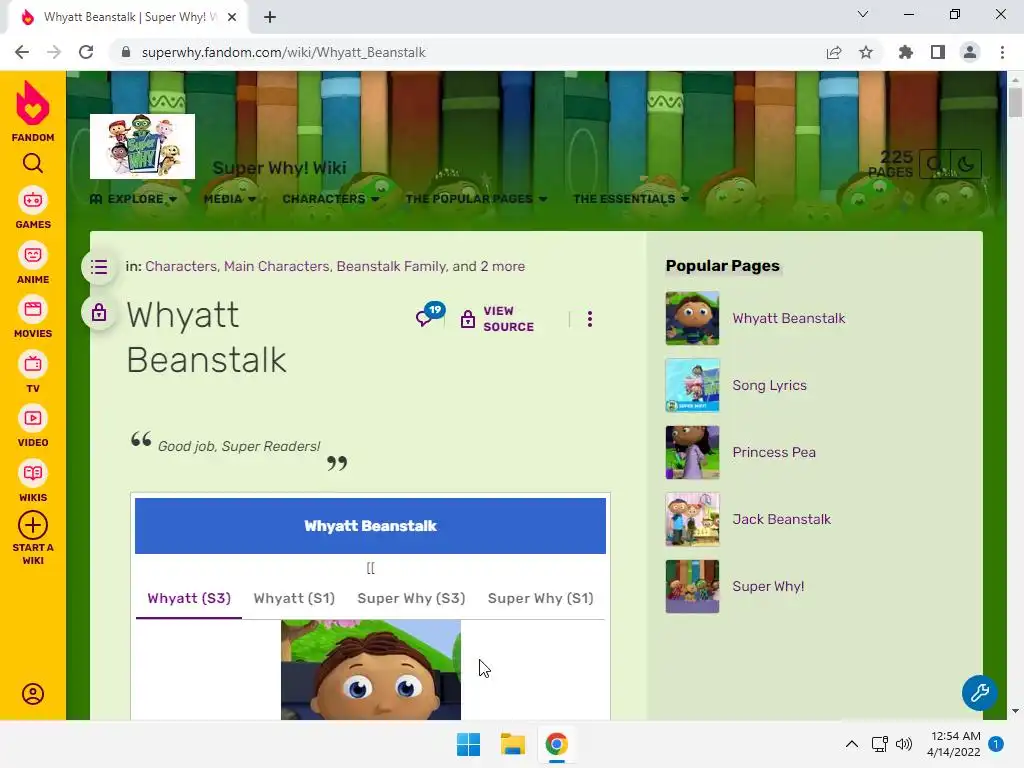Open the Fandom sidebar search icon
This screenshot has height=768, width=1024.
point(33,163)
